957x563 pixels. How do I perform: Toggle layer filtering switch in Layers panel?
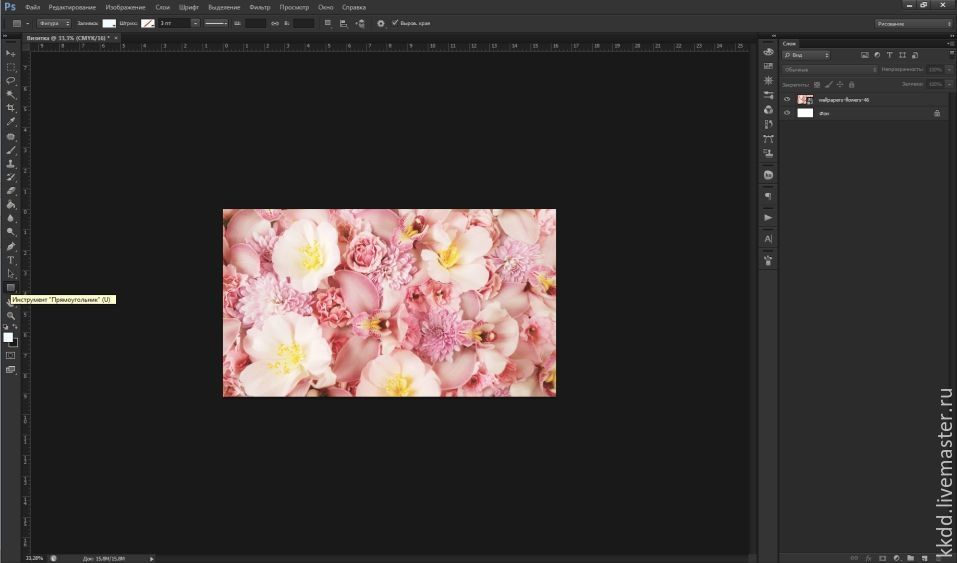point(950,55)
